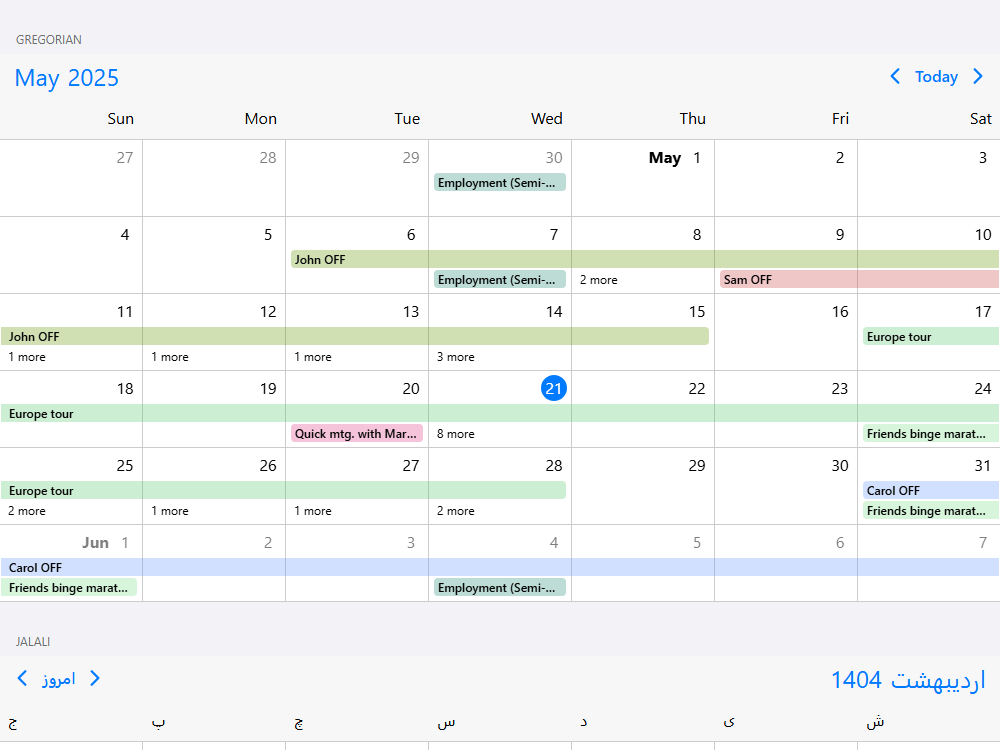This screenshot has width=1000, height=750.
Task: Open Employment event on June 4
Action: 500,587
